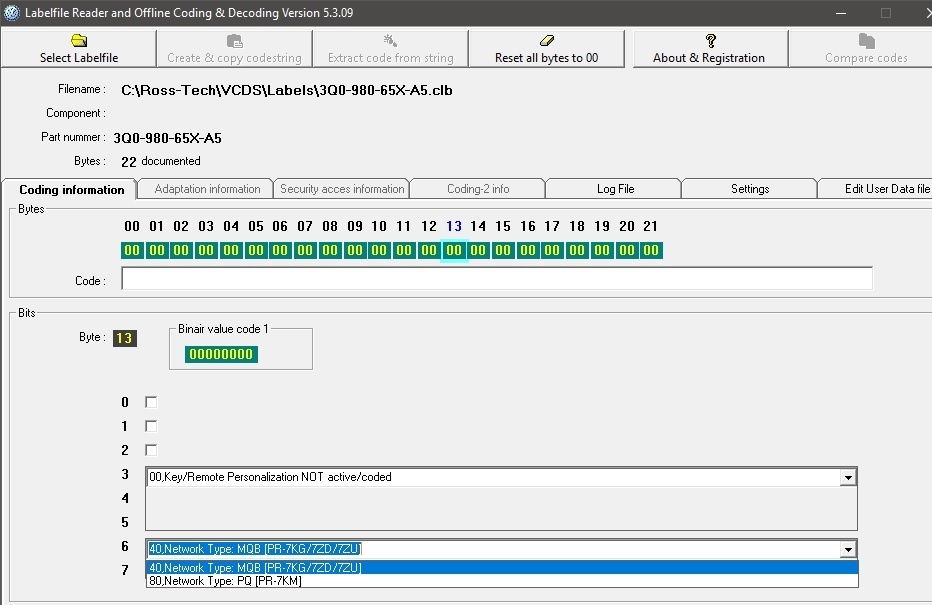Toggle bit 2 checkbox
The height and width of the screenshot is (605, 932).
[151, 450]
